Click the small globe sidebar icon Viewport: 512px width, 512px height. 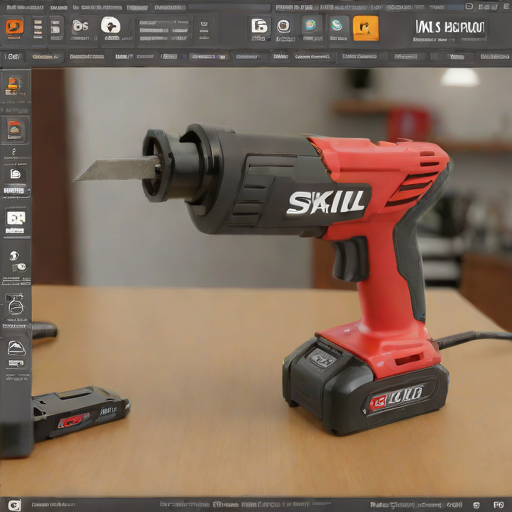[x=14, y=256]
